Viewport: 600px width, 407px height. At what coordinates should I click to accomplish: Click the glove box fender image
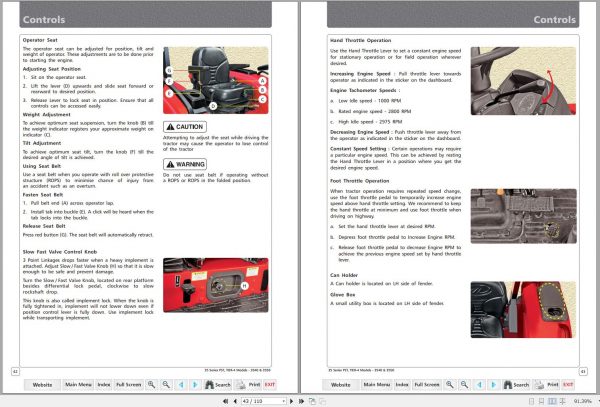(x=523, y=309)
